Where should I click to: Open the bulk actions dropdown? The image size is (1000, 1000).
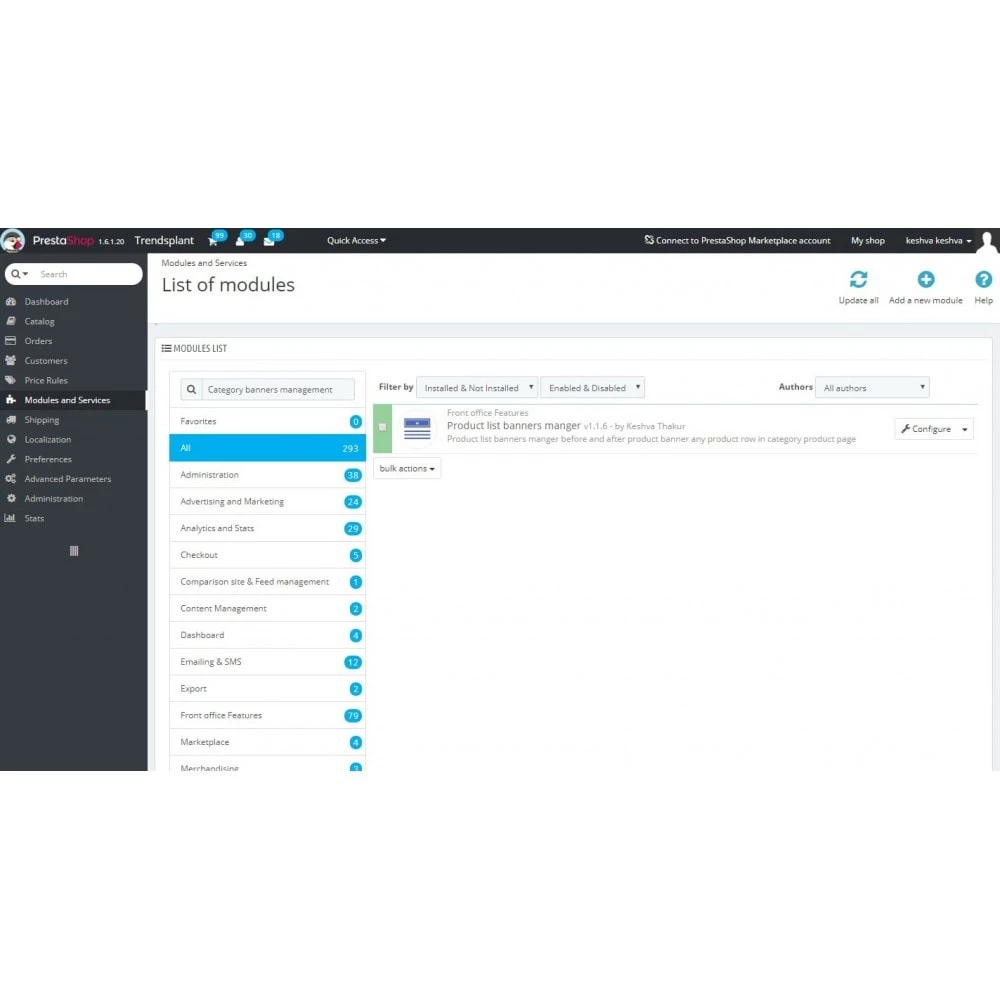[407, 469]
